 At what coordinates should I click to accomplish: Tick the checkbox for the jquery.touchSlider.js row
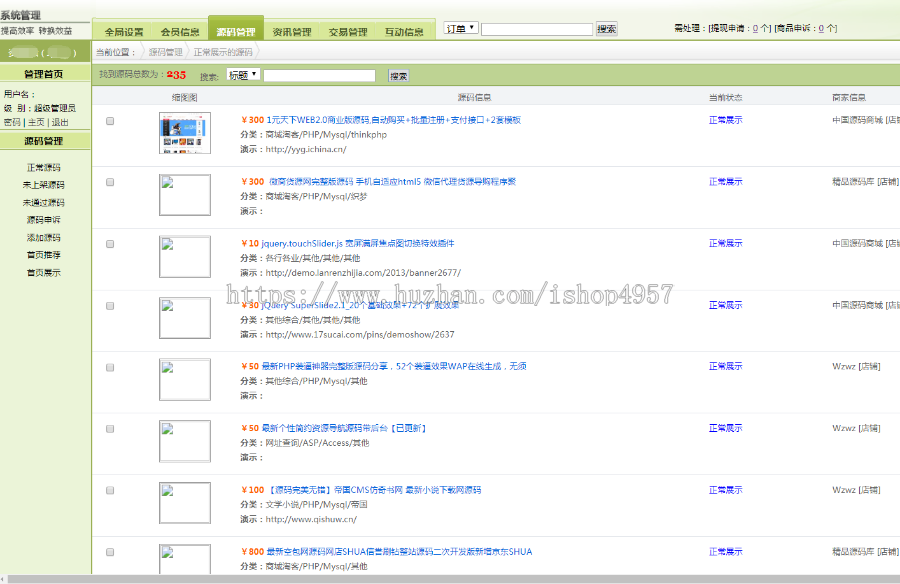click(110, 244)
